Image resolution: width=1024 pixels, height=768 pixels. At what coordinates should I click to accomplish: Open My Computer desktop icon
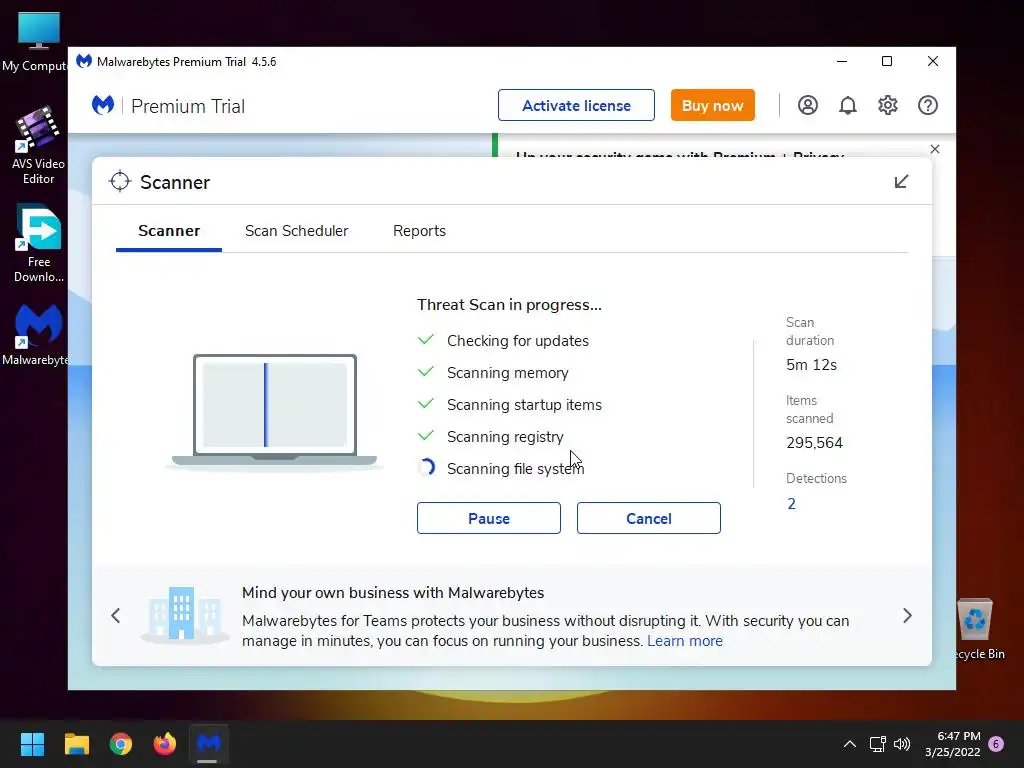coord(36,42)
